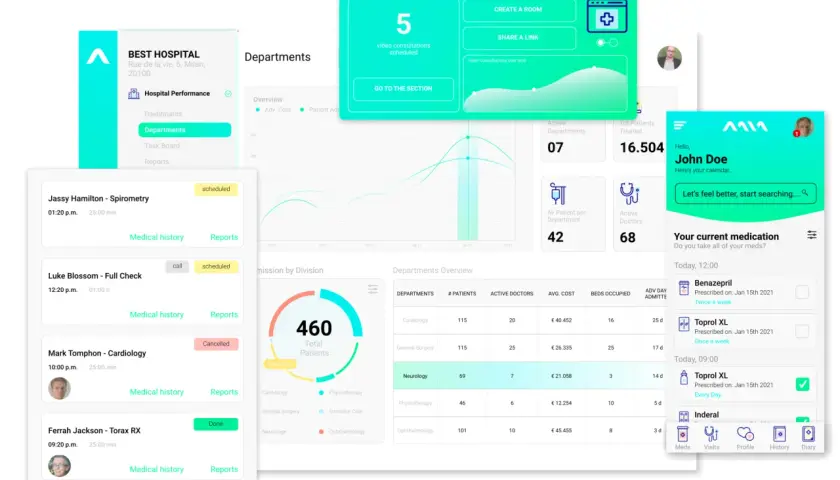Tick the checkbox for the Once a week Toprol XL
The image size is (840, 480).
click(802, 331)
